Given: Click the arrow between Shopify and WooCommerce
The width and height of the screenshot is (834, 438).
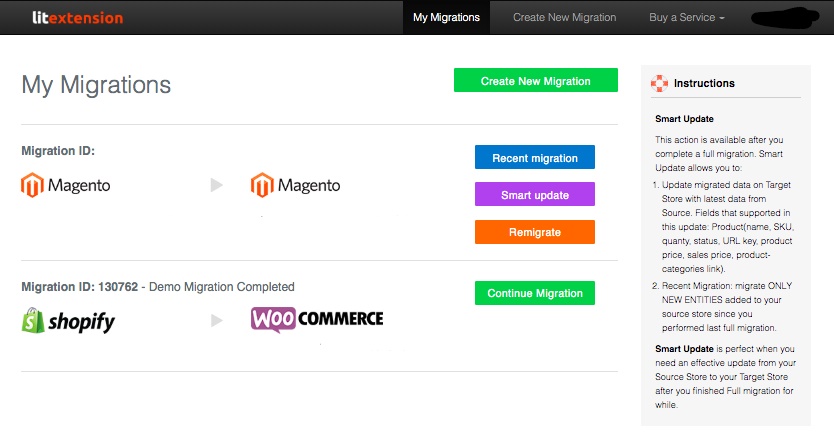Looking at the screenshot, I should pos(216,320).
